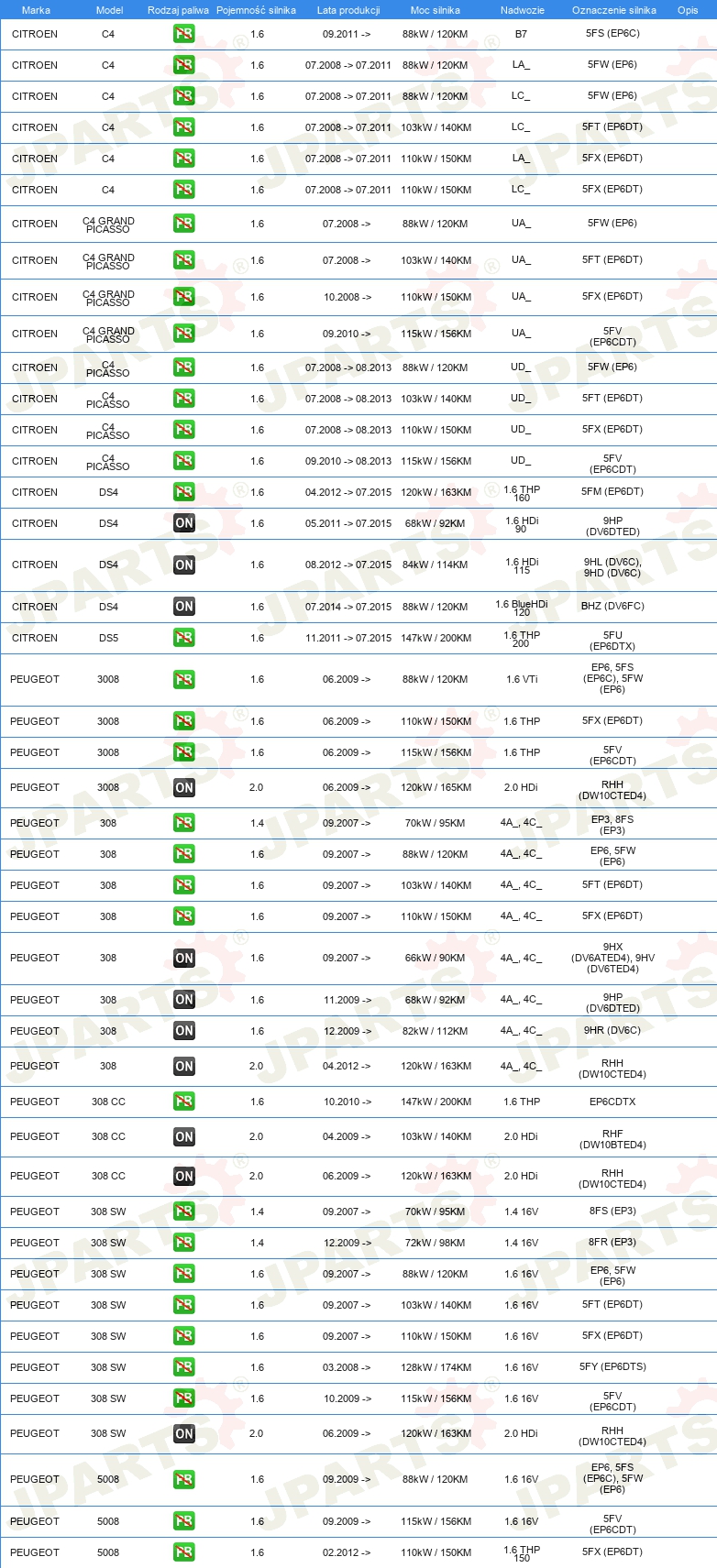Click the body code B7
Image resolution: width=717 pixels, height=1568 pixels.
pos(521,34)
